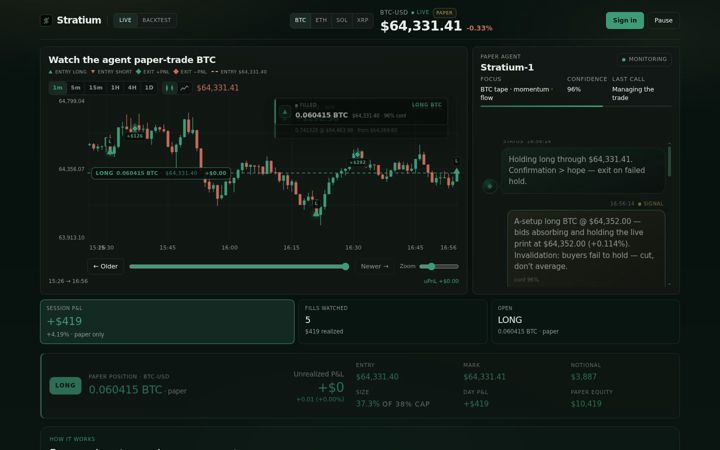Click the Stratium-1 agent name
720x450 pixels.
[x=507, y=68]
